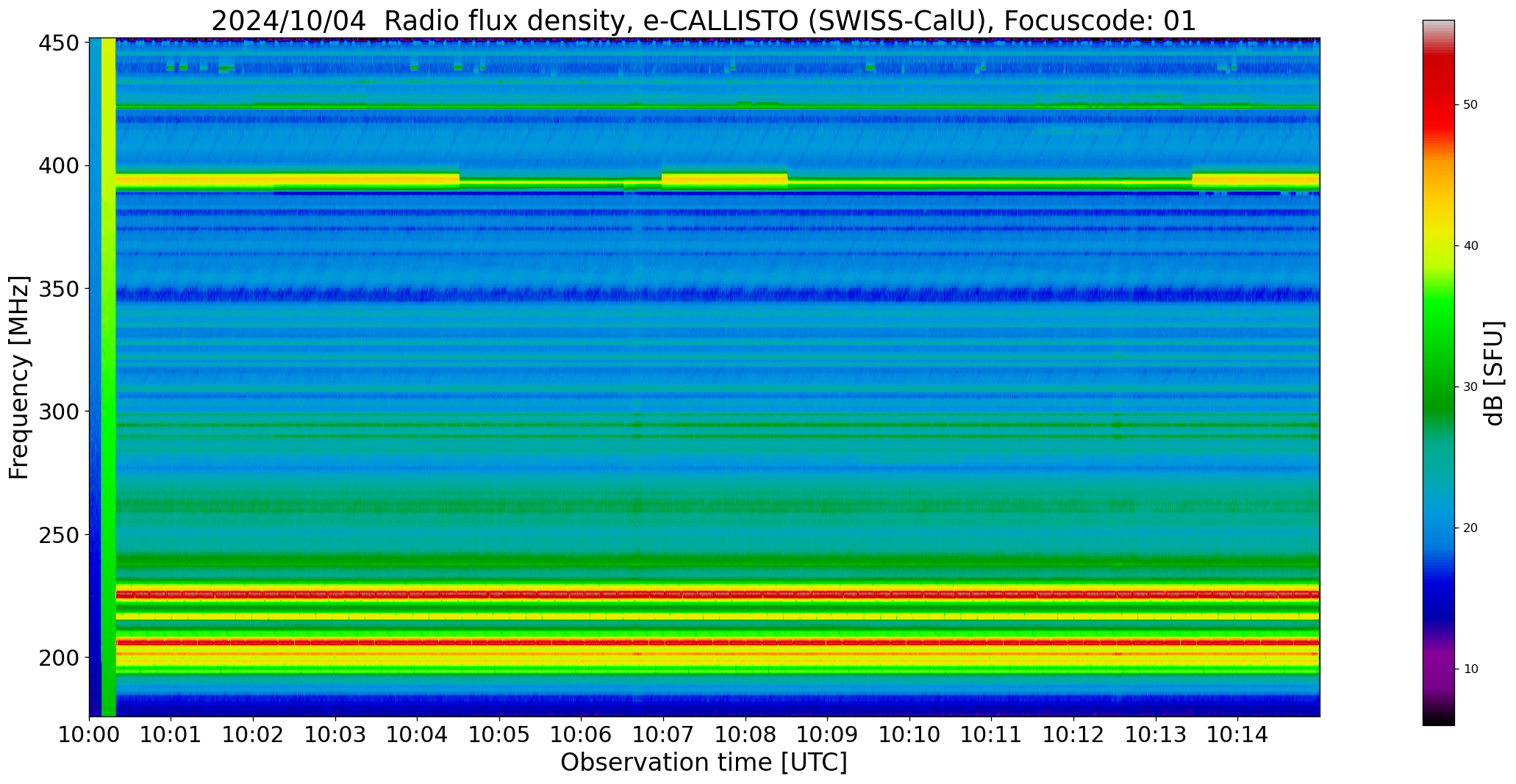Click the 10:11 time tick label
Screen dimensions: 1516x784
pyautogui.click(x=992, y=735)
